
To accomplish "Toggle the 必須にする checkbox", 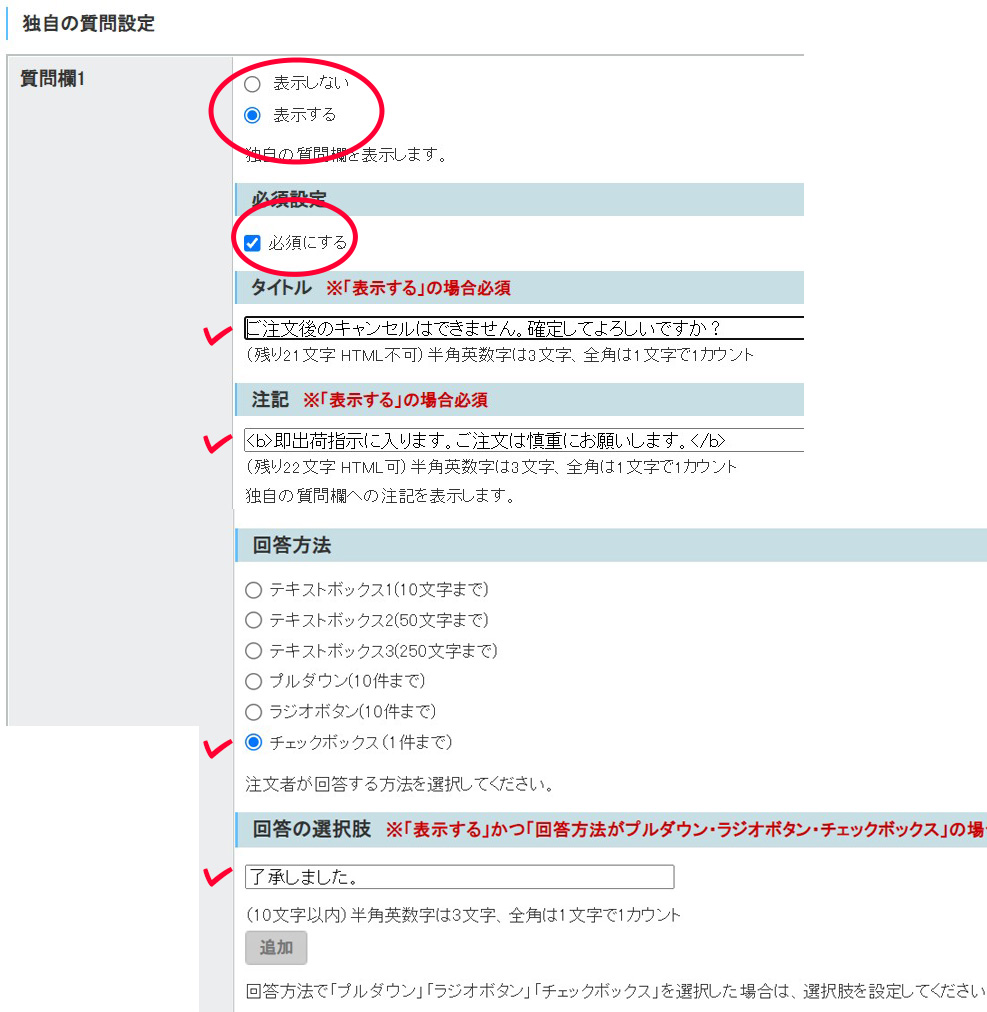I will click(x=253, y=242).
